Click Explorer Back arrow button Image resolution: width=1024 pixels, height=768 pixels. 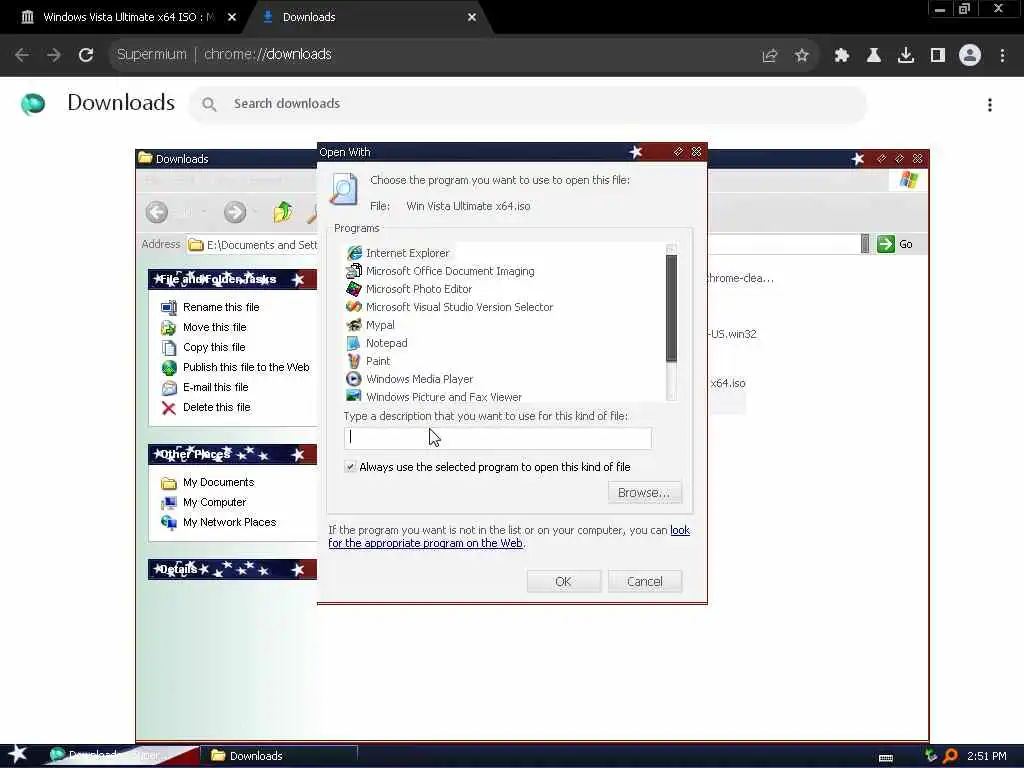coord(157,212)
